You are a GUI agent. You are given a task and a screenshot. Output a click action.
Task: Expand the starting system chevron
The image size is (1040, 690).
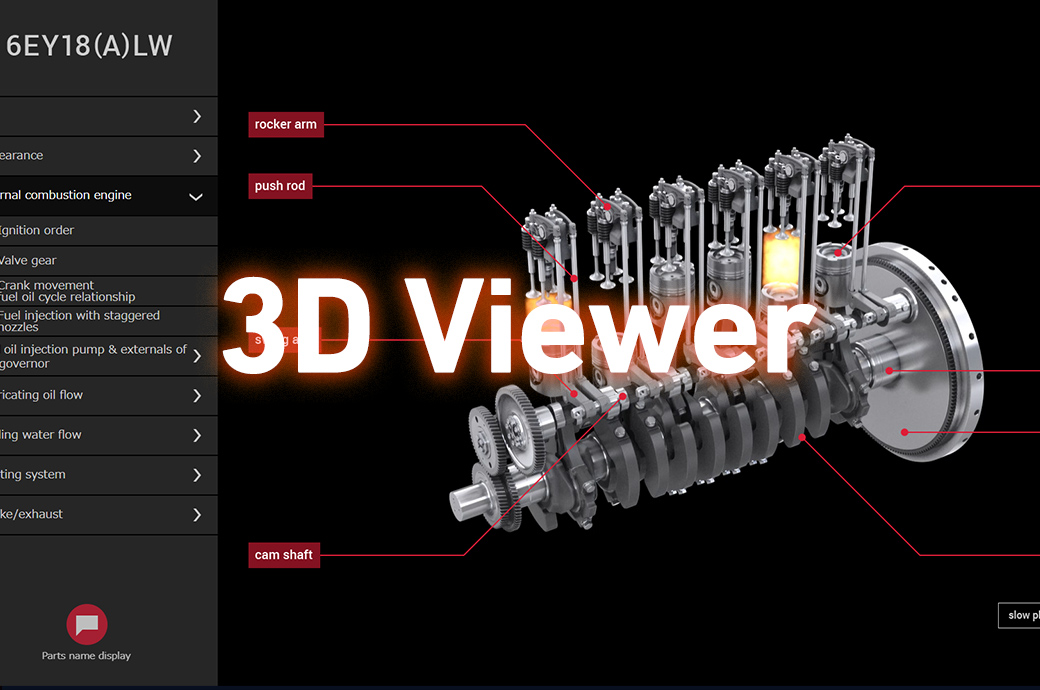197,475
